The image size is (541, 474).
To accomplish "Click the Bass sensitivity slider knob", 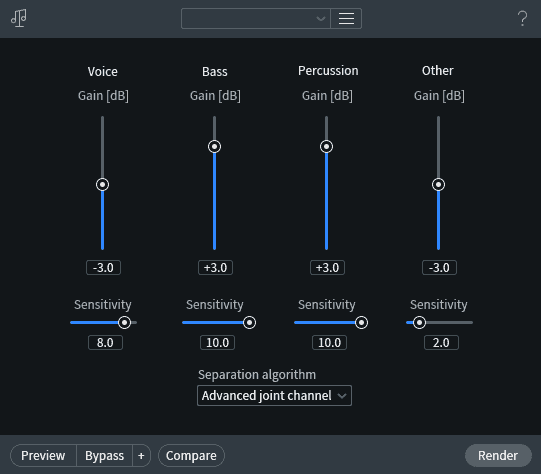I will (x=249, y=323).
